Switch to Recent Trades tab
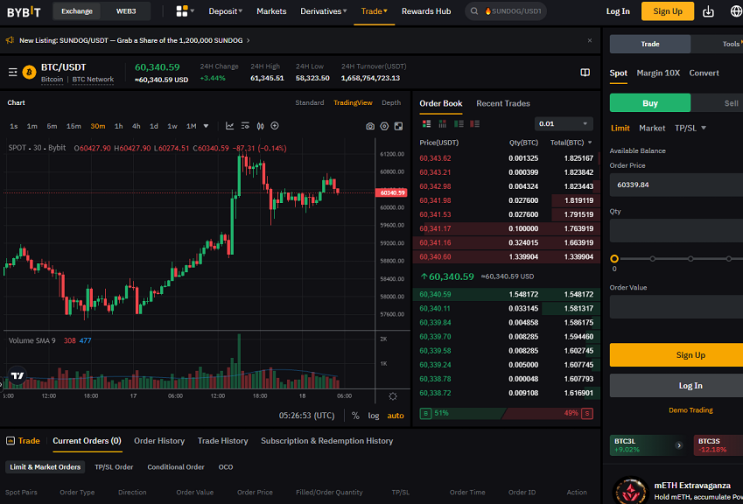 [503, 103]
